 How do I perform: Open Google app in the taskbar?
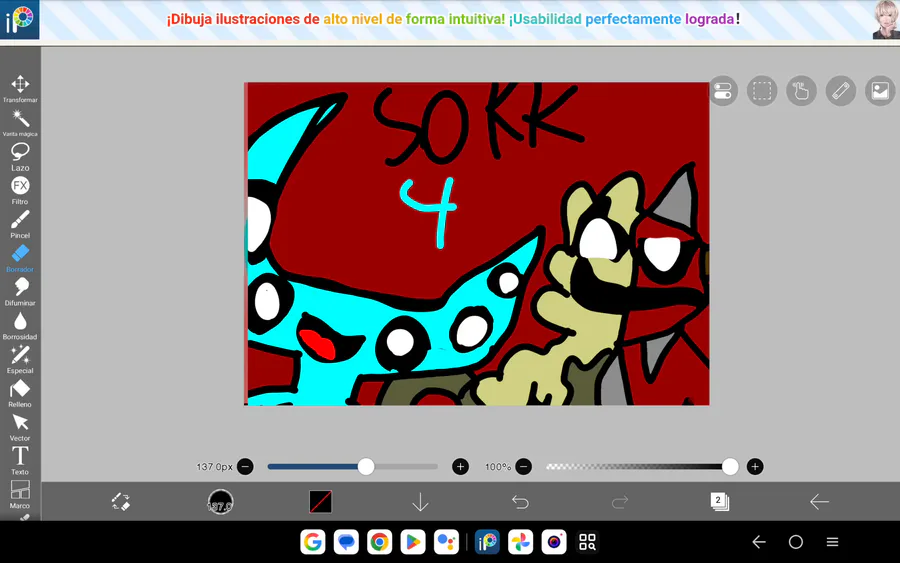pyautogui.click(x=313, y=542)
